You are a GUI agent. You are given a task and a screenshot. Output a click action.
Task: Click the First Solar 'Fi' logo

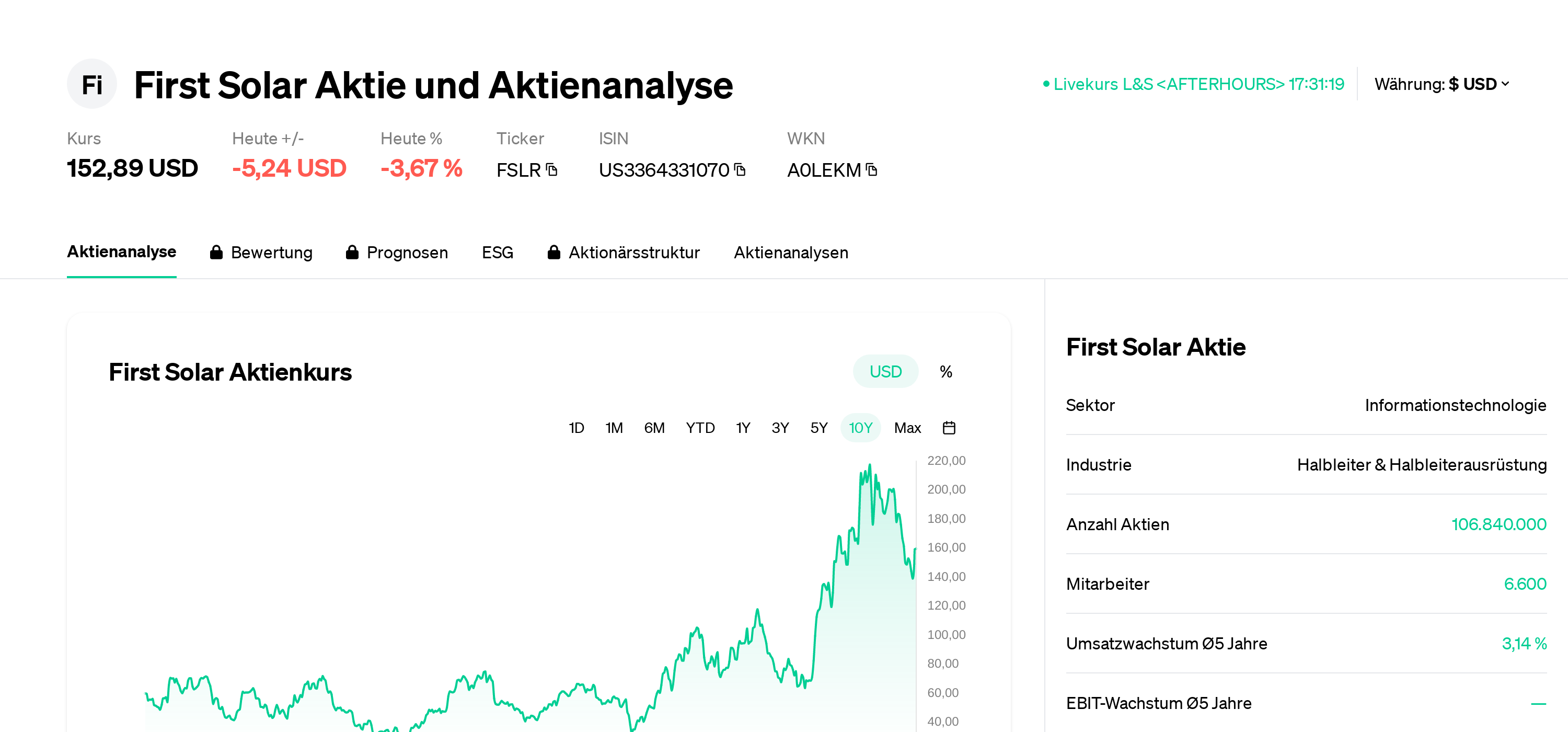coord(92,84)
